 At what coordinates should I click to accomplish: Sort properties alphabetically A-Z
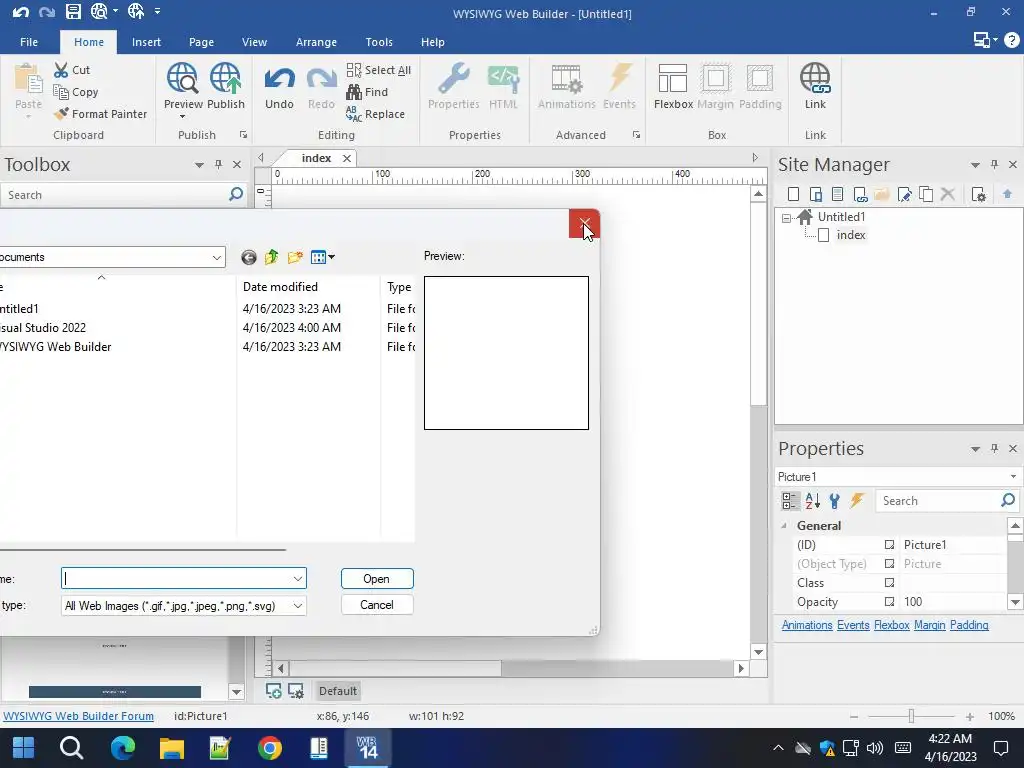pyautogui.click(x=812, y=501)
